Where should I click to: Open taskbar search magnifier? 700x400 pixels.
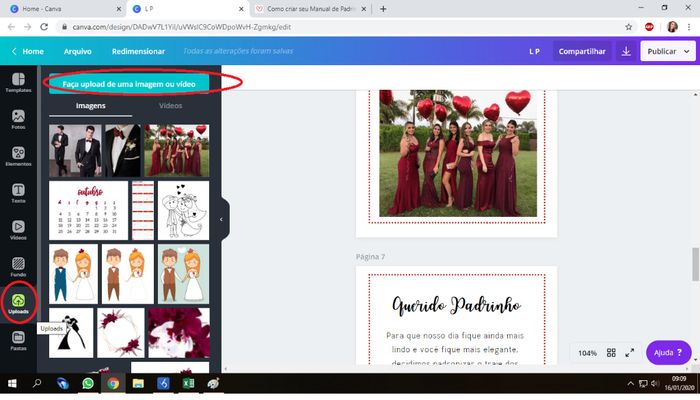point(37,383)
